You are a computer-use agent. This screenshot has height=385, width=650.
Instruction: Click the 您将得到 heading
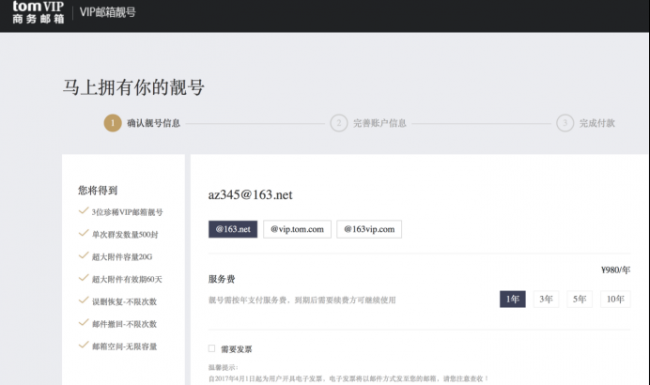point(98,191)
